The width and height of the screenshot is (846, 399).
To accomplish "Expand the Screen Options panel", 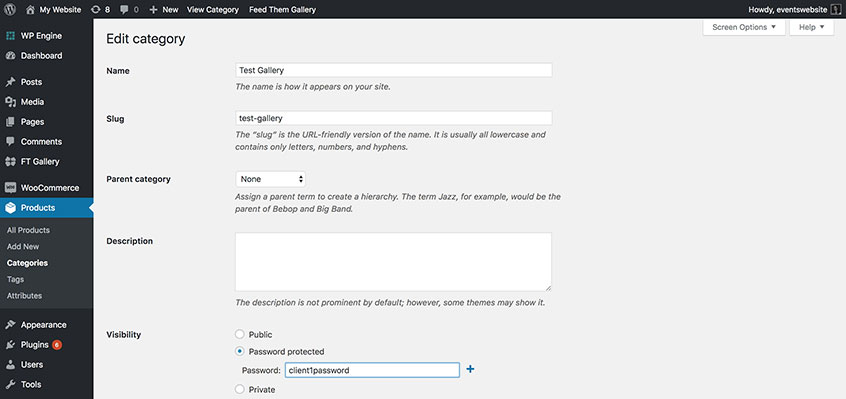I will pos(744,27).
